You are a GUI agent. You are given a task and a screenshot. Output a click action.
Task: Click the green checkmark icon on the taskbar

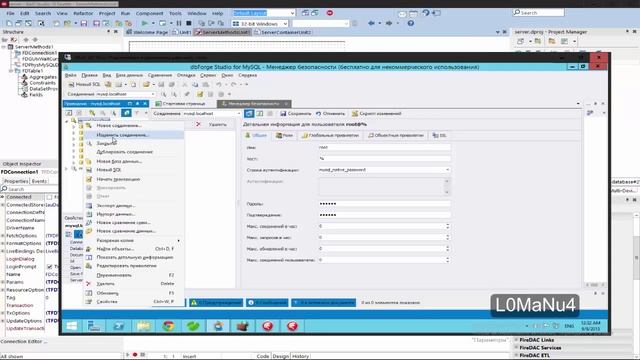193,326
